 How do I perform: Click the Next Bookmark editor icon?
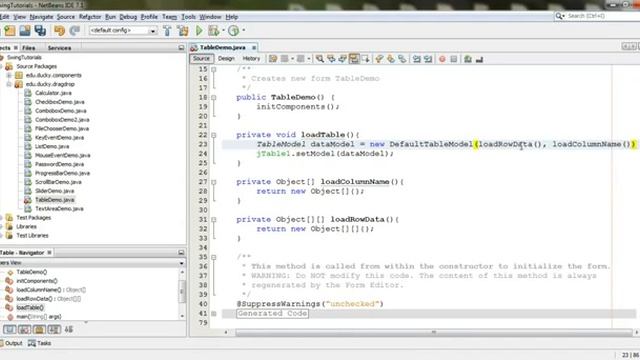coord(391,59)
